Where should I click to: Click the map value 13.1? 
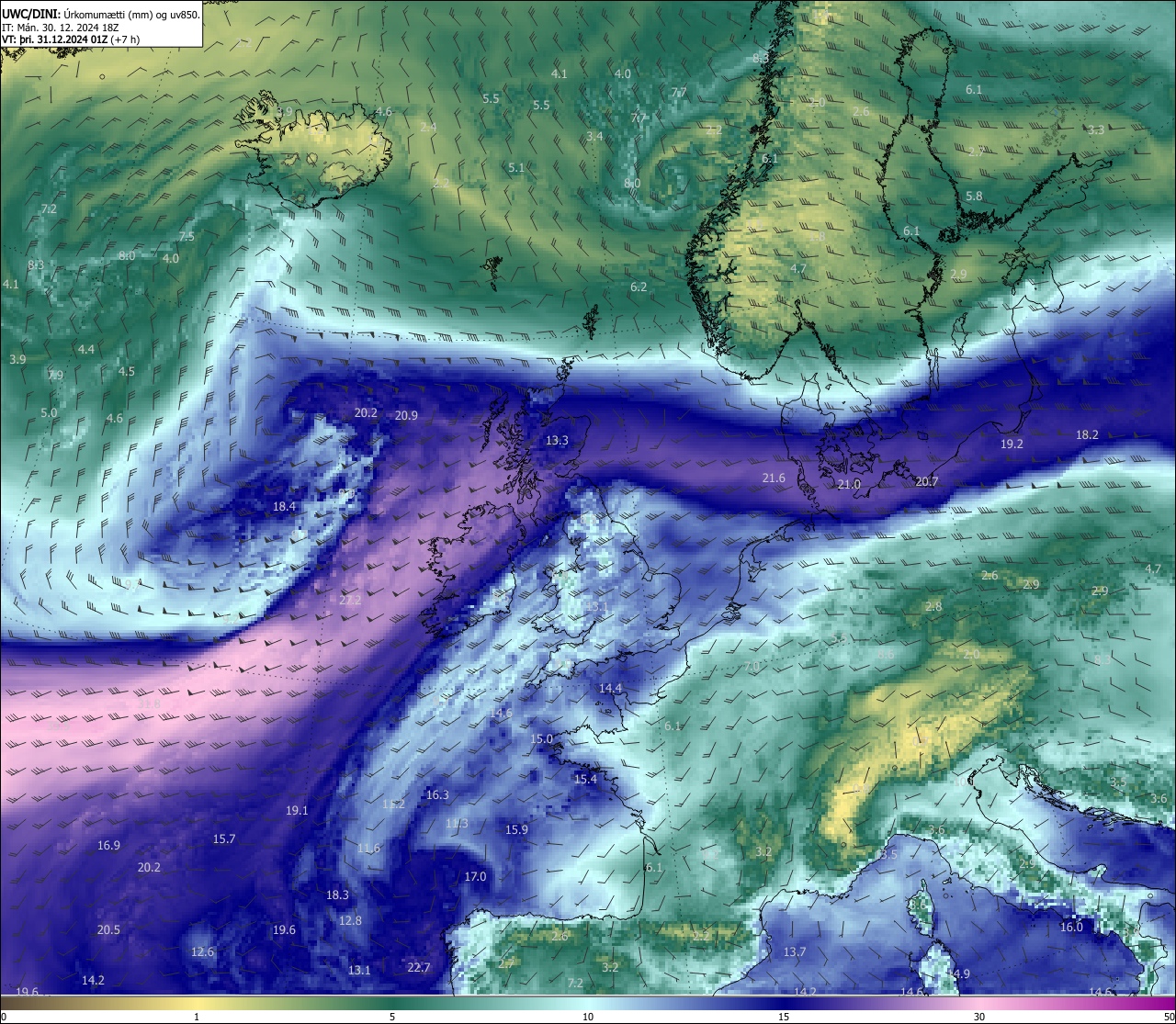(359, 970)
